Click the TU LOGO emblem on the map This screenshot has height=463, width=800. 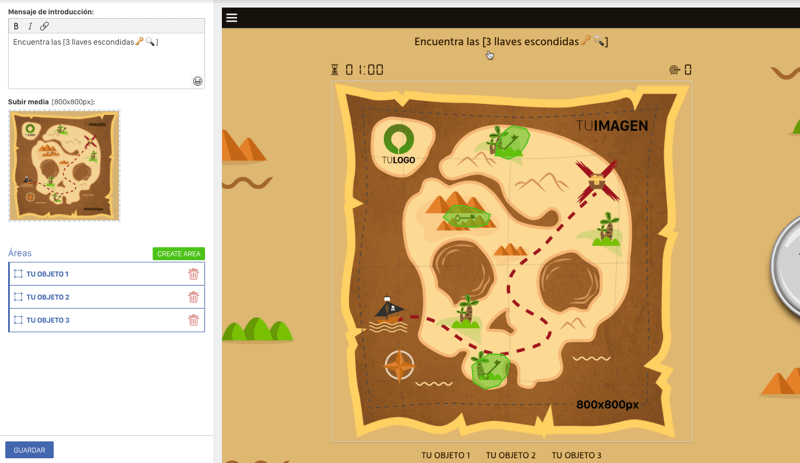tap(399, 145)
